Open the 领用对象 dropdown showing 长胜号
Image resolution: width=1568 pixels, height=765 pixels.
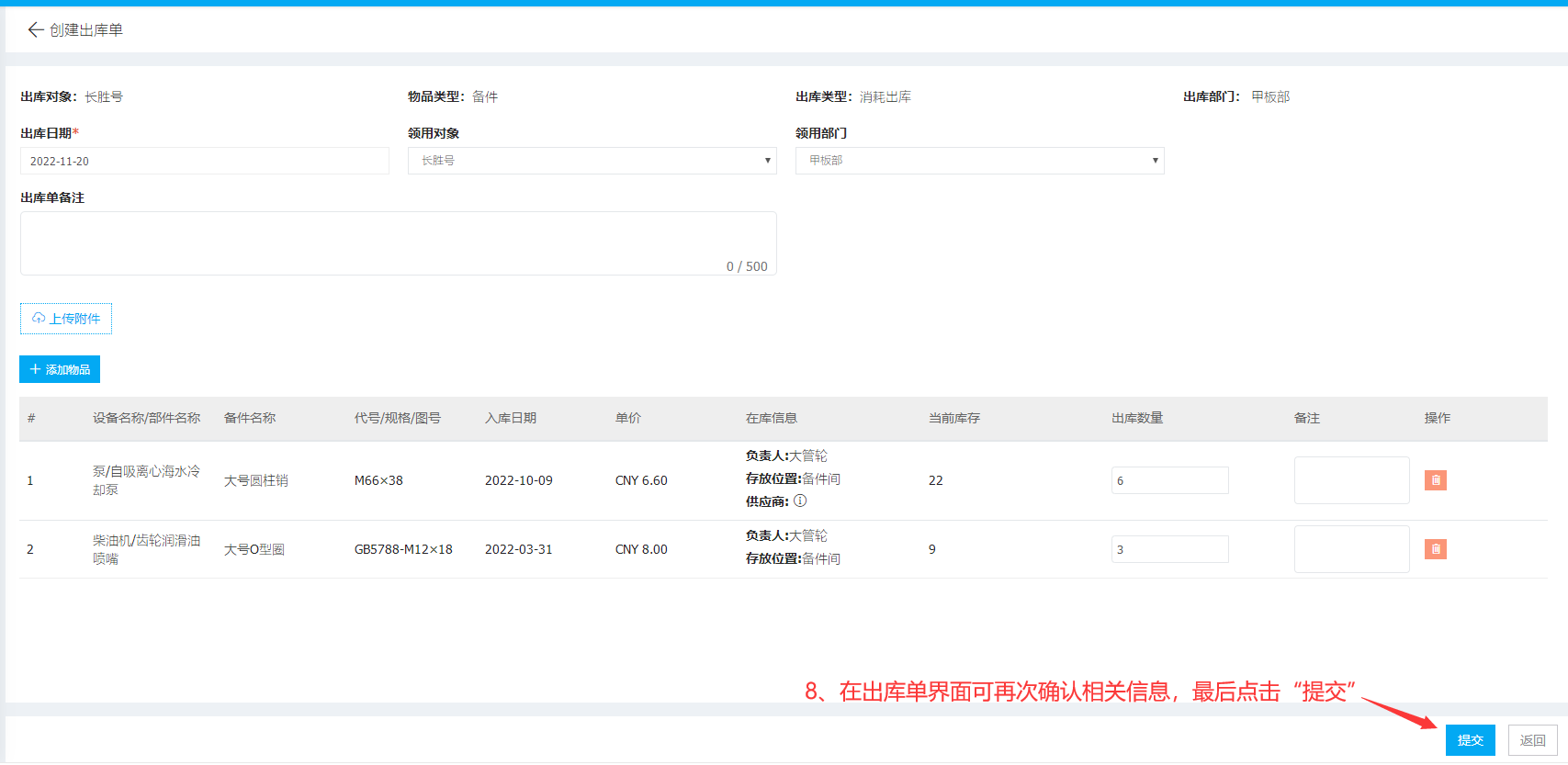pos(592,161)
